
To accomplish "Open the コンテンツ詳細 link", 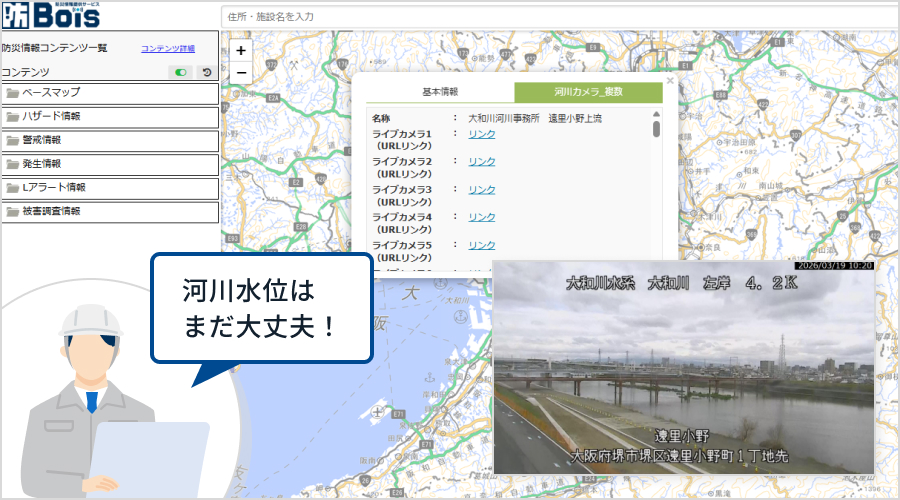I will (x=168, y=48).
